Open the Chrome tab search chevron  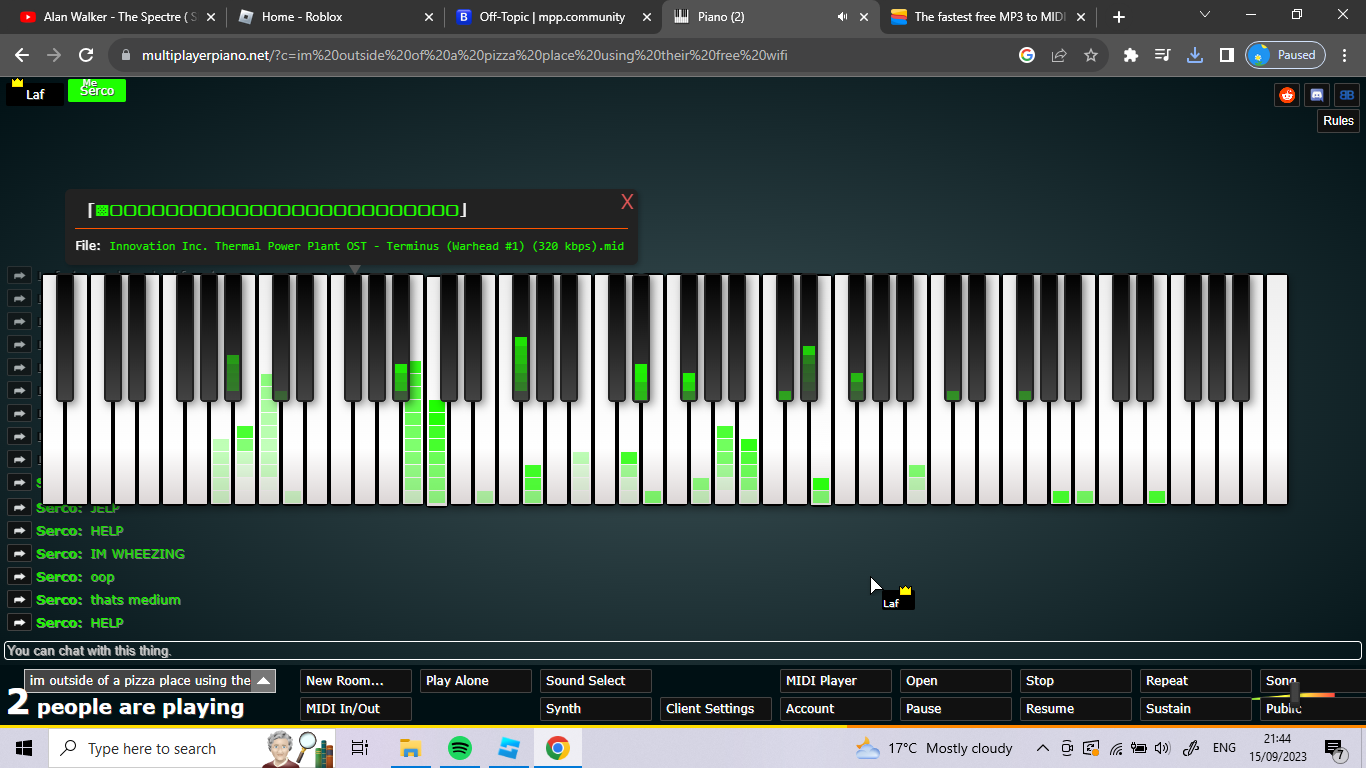click(x=1205, y=15)
